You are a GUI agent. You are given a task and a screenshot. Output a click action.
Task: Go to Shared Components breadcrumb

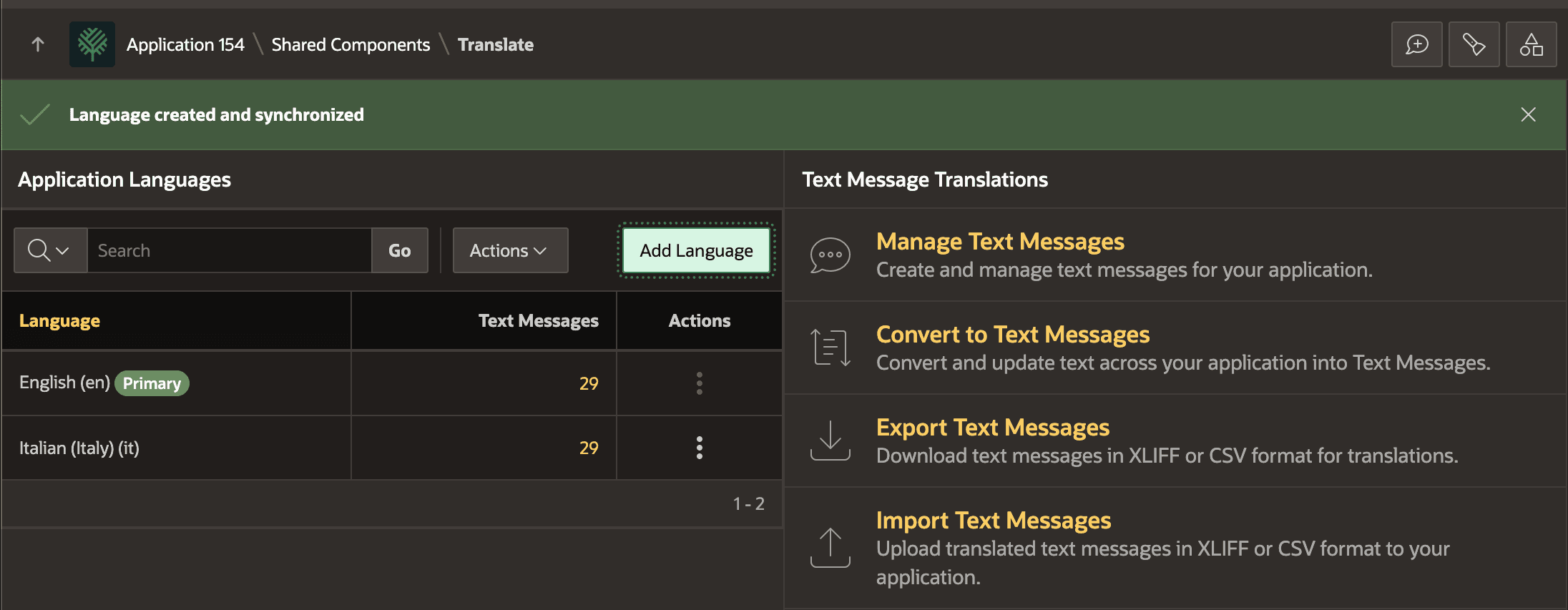[x=351, y=44]
